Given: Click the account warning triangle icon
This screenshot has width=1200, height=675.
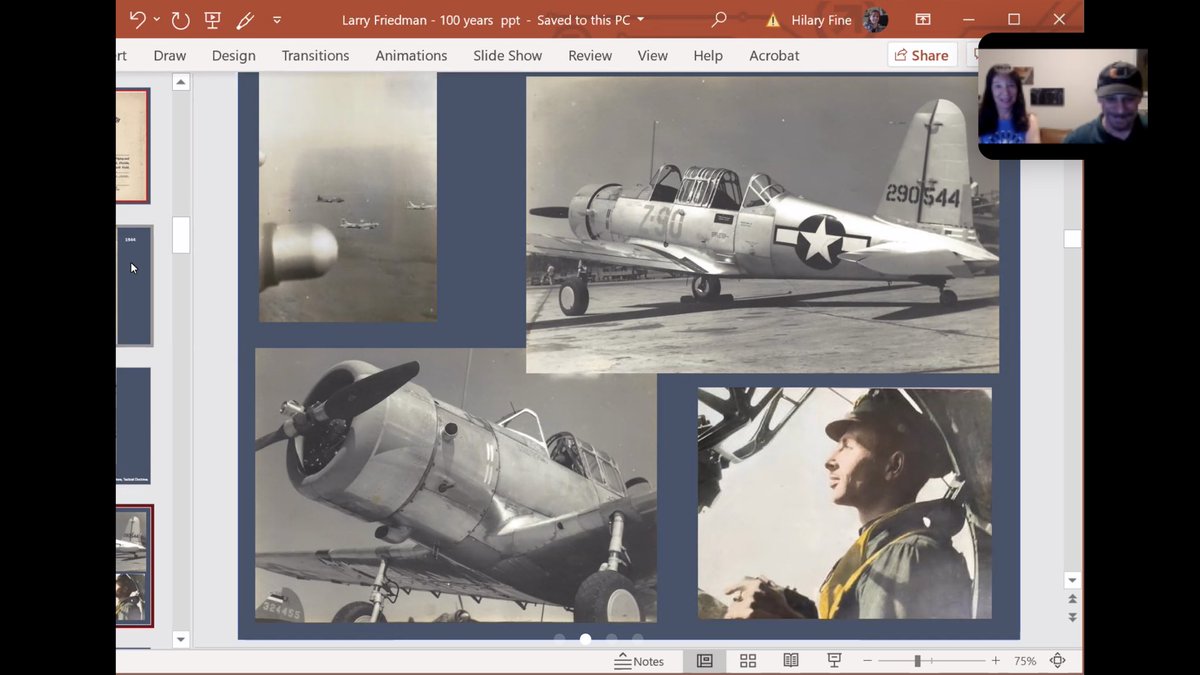Looking at the screenshot, I should 773,20.
